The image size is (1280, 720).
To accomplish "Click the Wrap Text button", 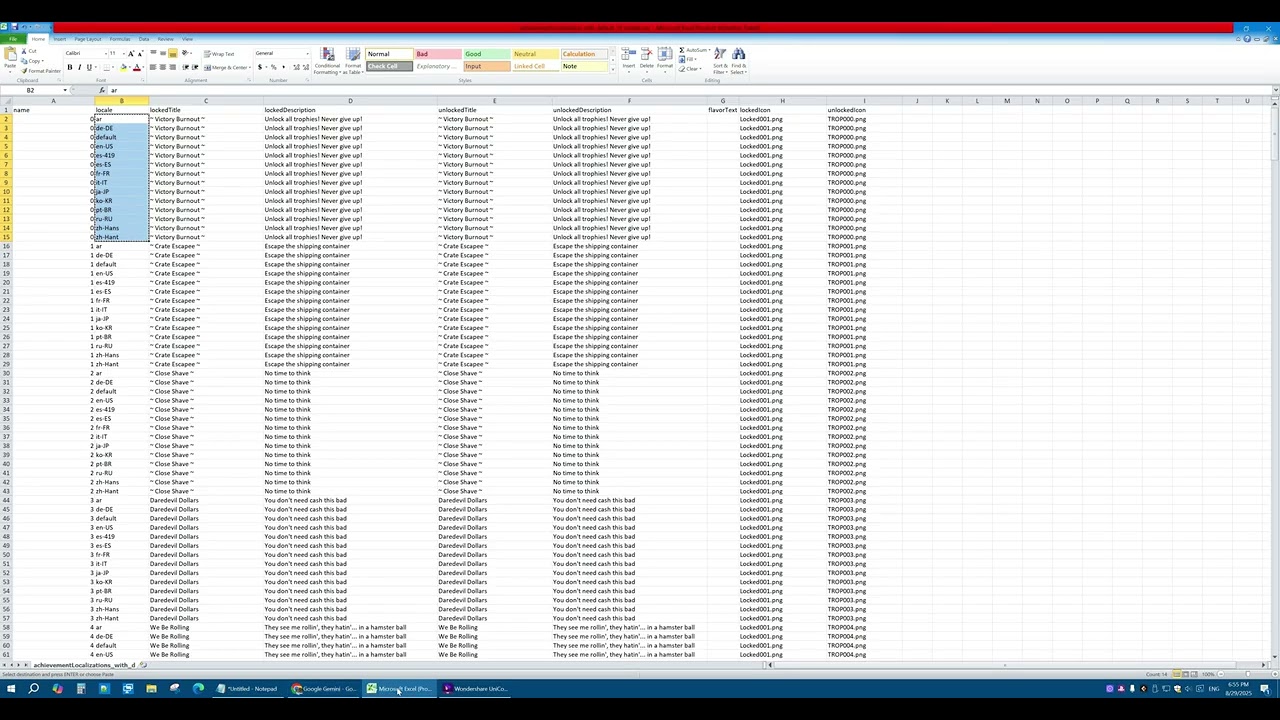I will tap(219, 54).
